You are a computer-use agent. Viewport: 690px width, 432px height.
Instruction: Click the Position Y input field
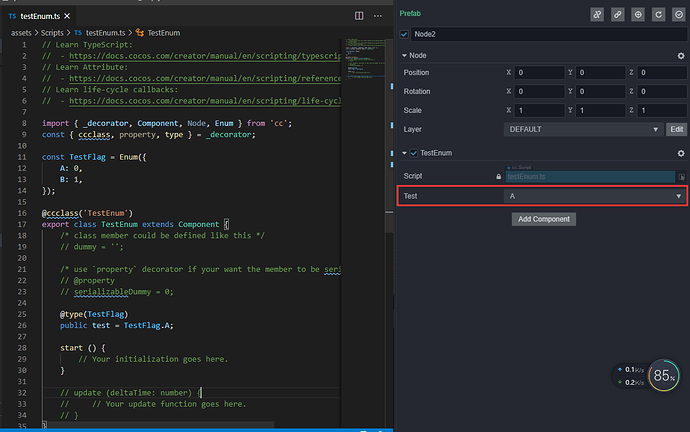600,73
